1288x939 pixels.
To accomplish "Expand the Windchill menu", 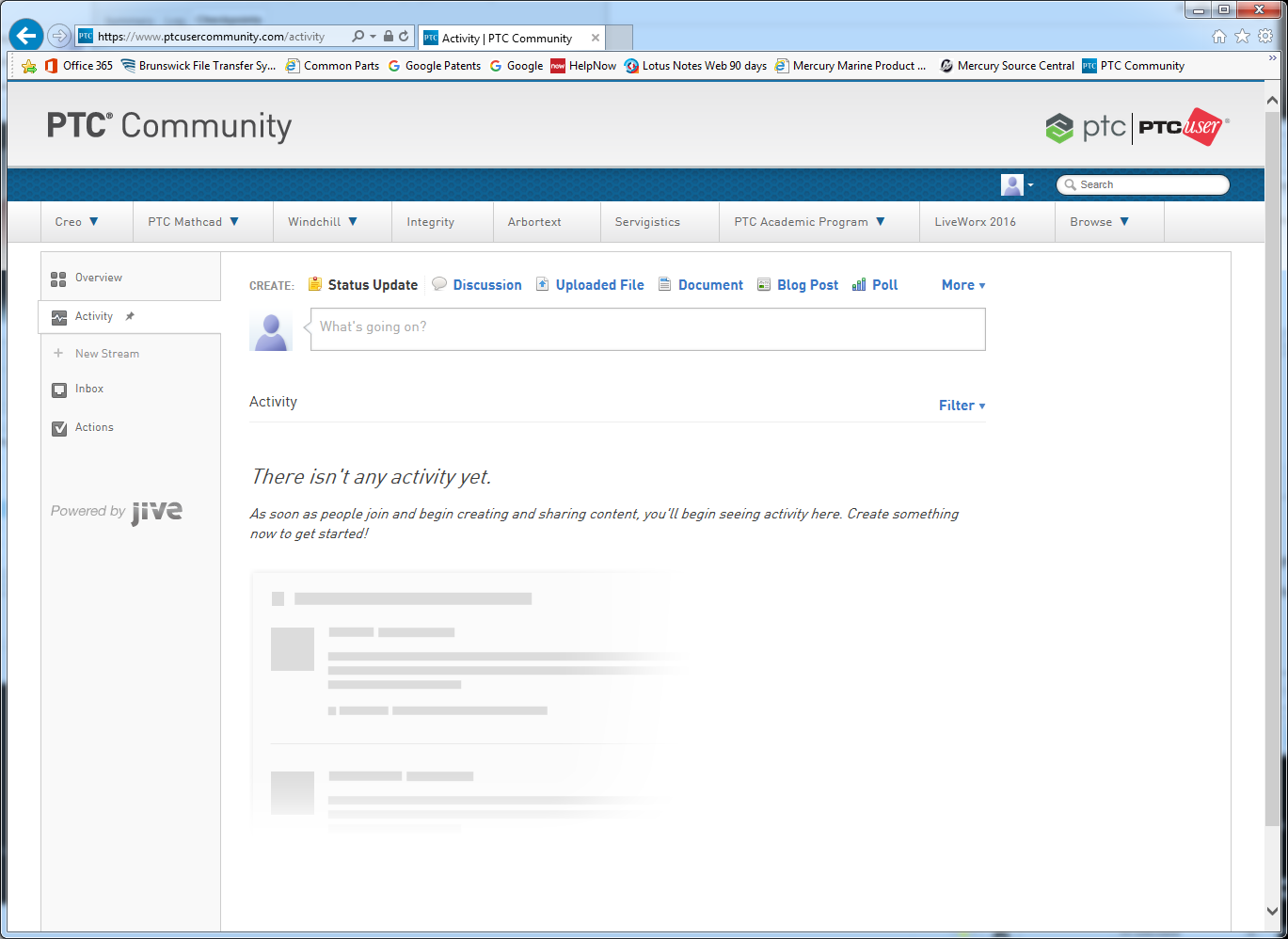I will coord(323,222).
